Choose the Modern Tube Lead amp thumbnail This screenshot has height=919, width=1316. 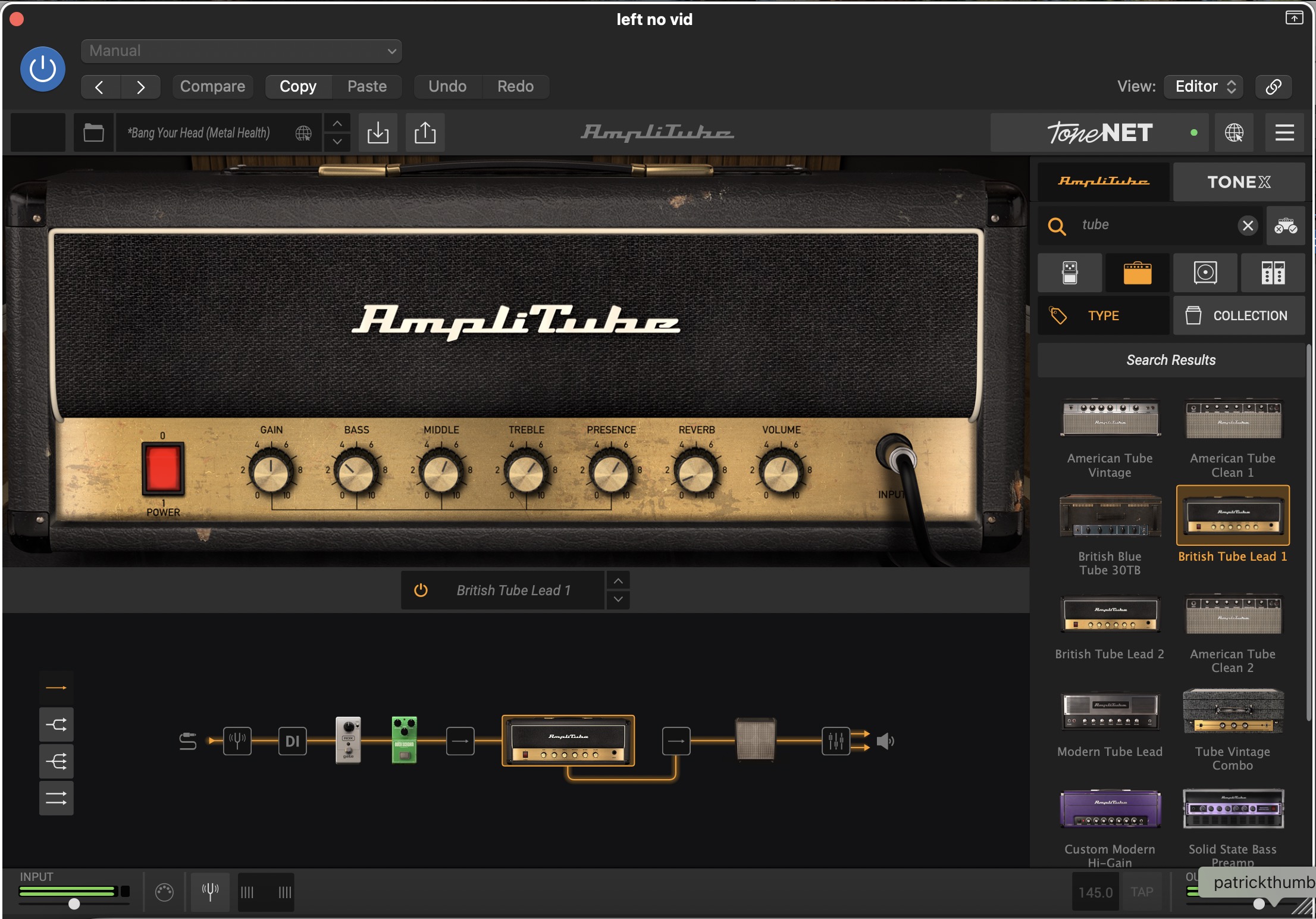[x=1110, y=712]
